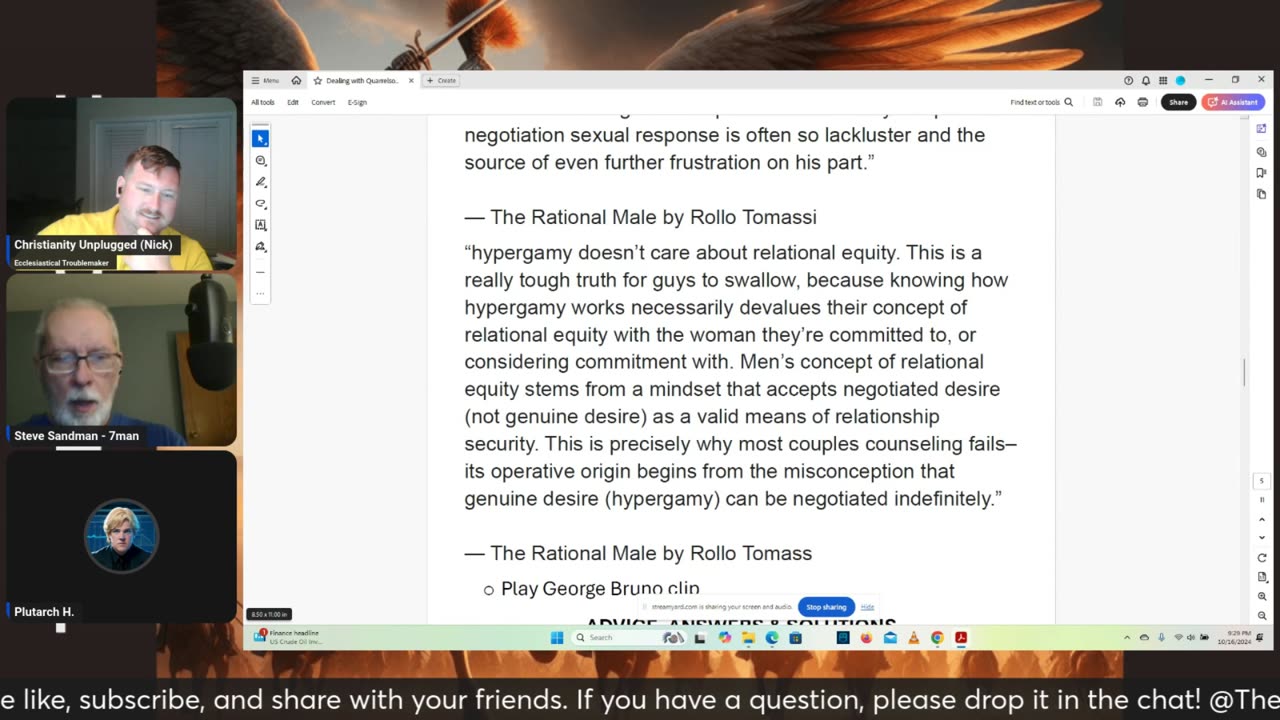Image resolution: width=1280 pixels, height=720 pixels.
Task: Pick the highlighter pen tool
Action: click(x=261, y=182)
